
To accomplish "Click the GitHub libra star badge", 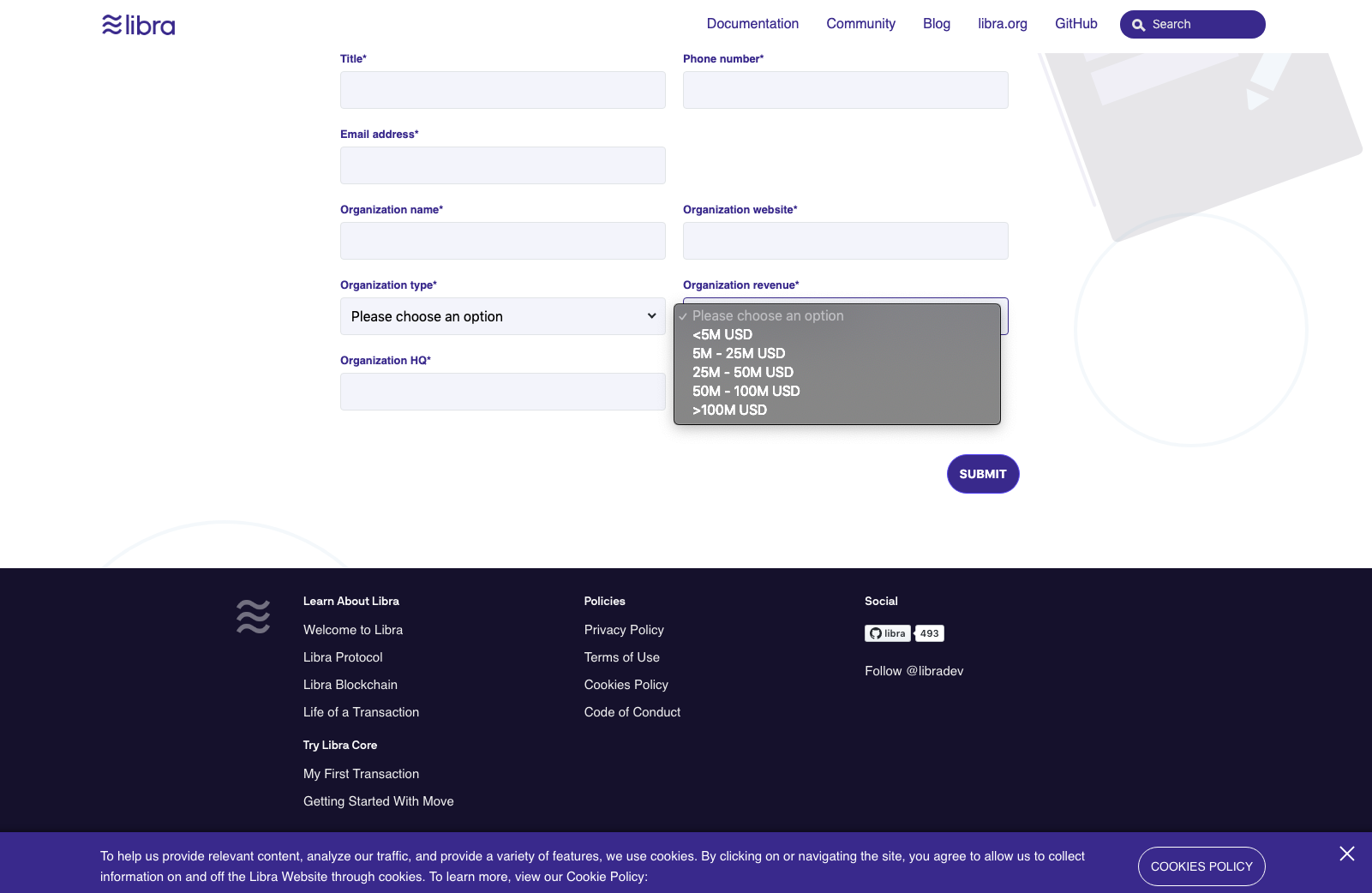I will tap(887, 633).
